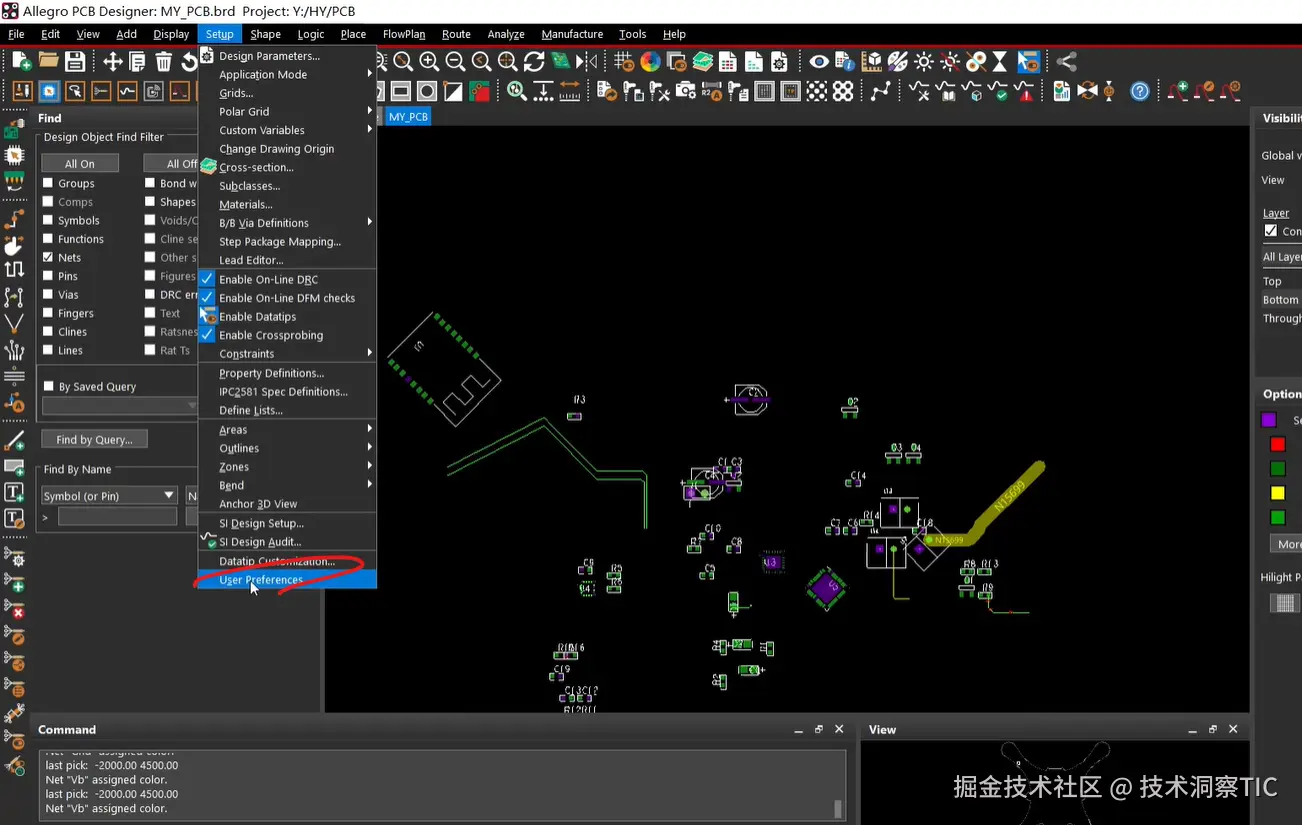Expand the Custom Variables submenu
The image size is (1302, 825).
[287, 130]
